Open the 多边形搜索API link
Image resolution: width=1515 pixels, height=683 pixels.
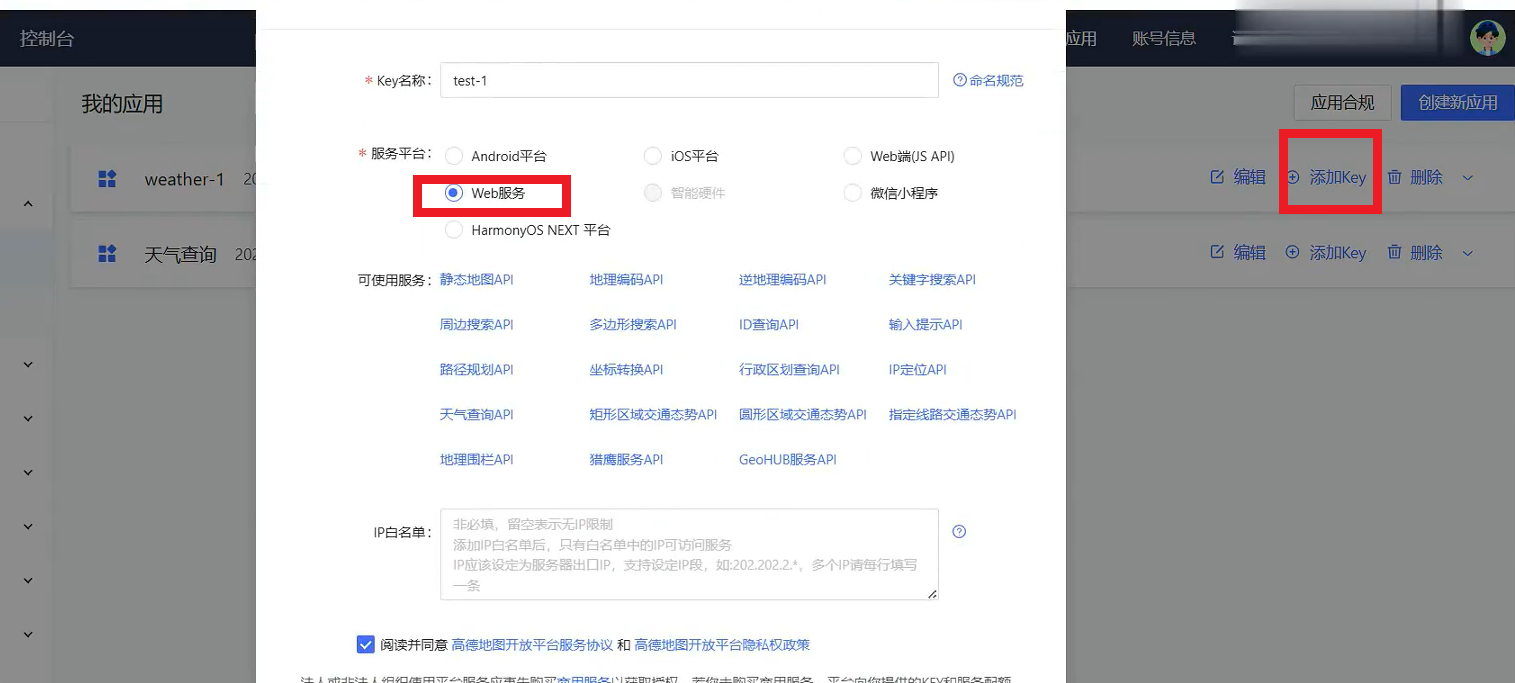click(x=633, y=324)
